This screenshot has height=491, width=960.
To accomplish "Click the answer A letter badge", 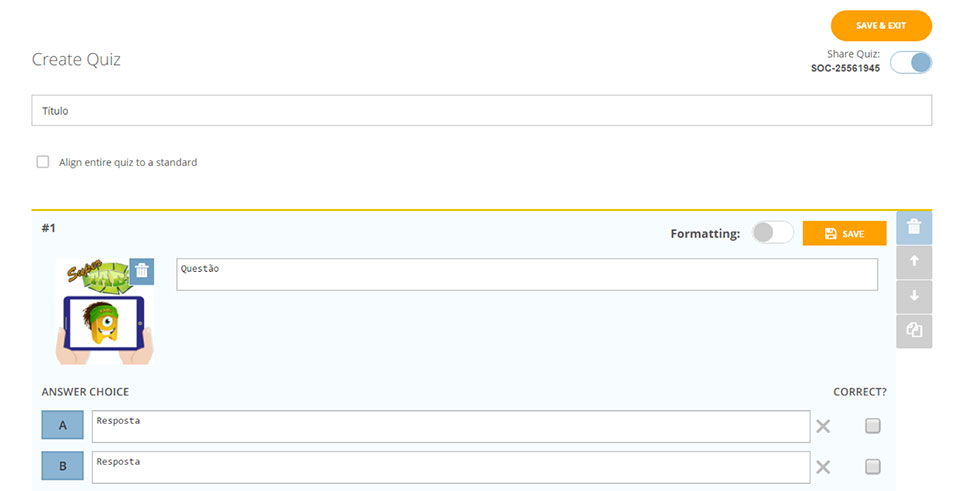I will [x=63, y=426].
